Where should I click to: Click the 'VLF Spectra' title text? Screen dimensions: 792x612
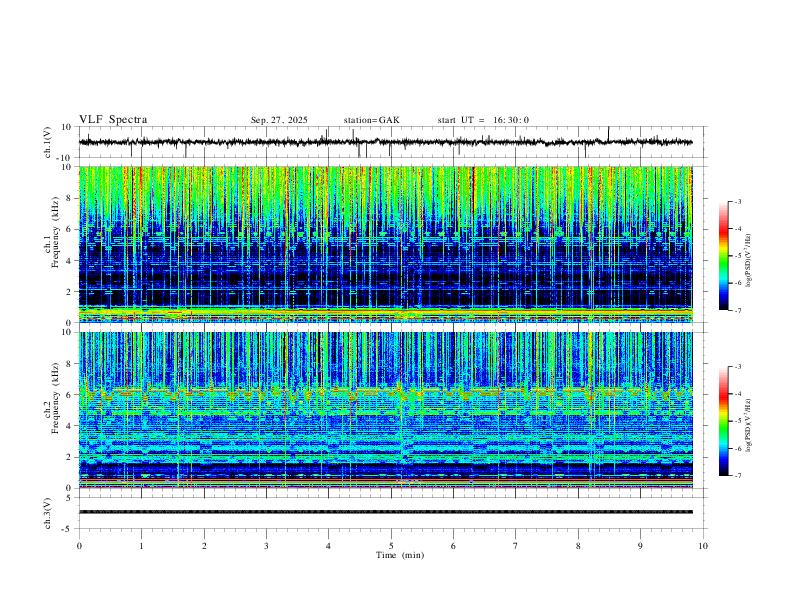113,119
